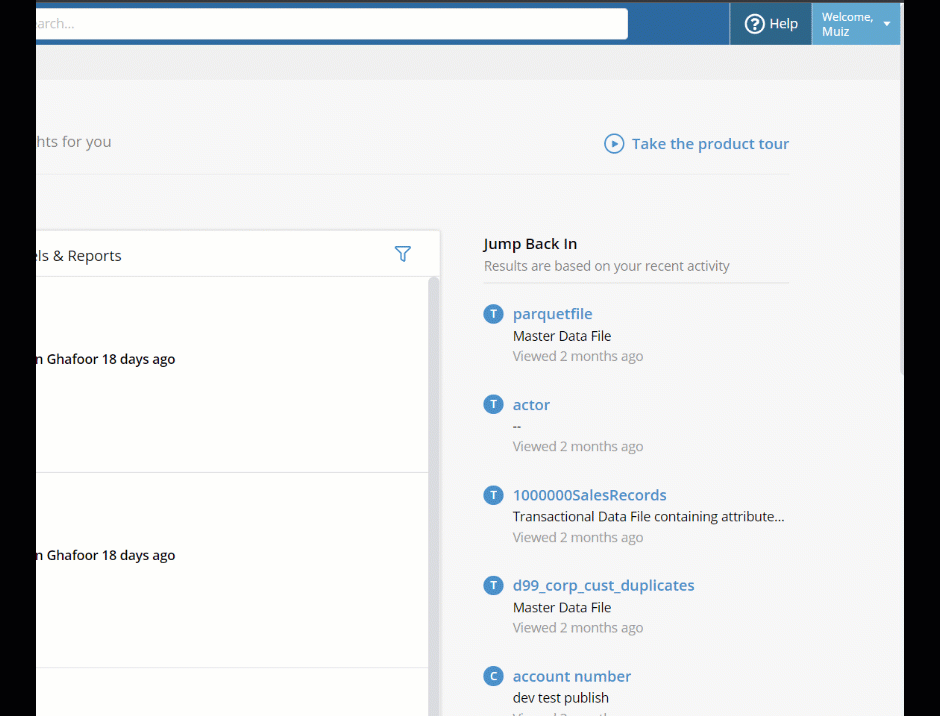Click the C icon beside account number
The width and height of the screenshot is (940, 716).
[x=493, y=676]
